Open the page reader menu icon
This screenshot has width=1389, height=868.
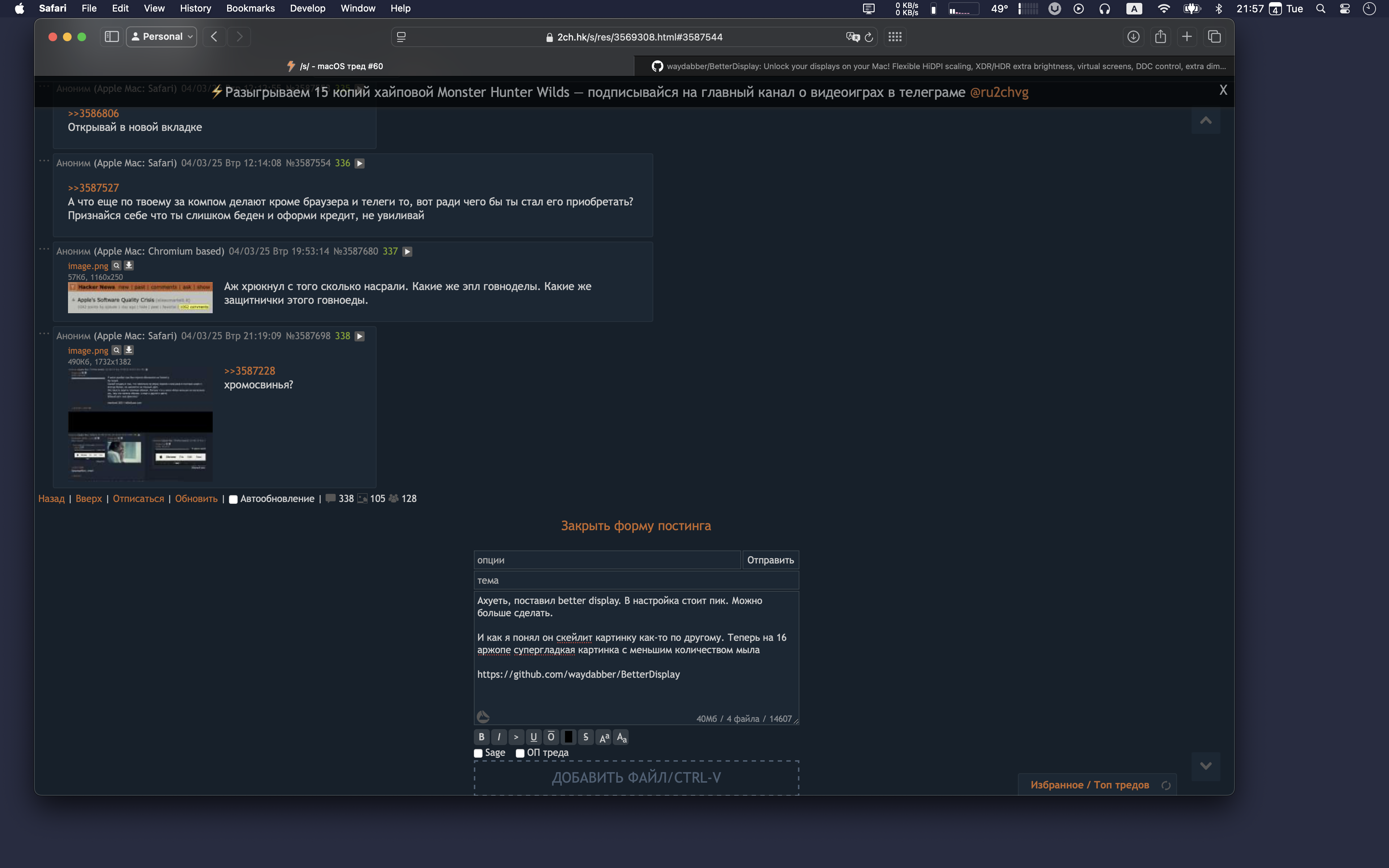401,37
